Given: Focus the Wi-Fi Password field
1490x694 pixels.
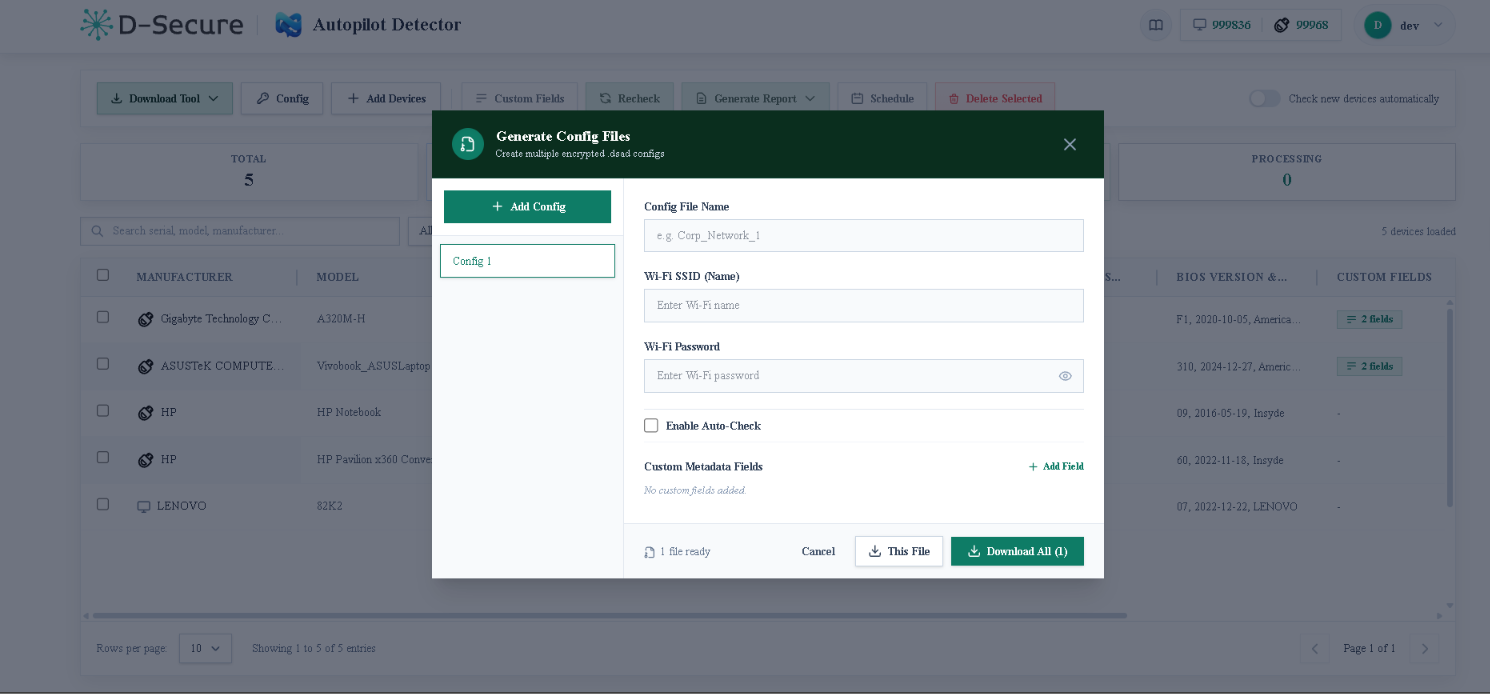Looking at the screenshot, I should click(864, 376).
